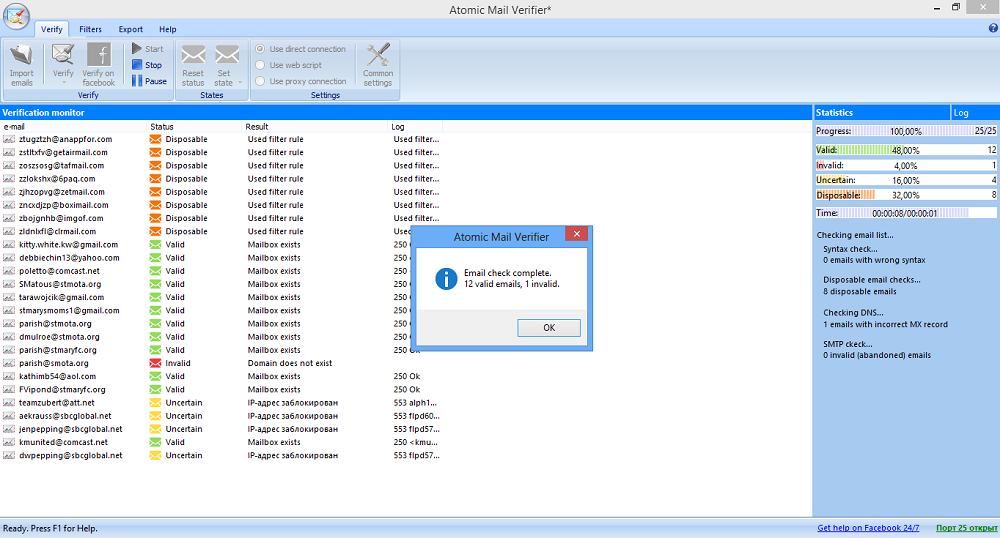Expand the Set state dropdown arrow
The image size is (1000, 538).
coord(240,83)
